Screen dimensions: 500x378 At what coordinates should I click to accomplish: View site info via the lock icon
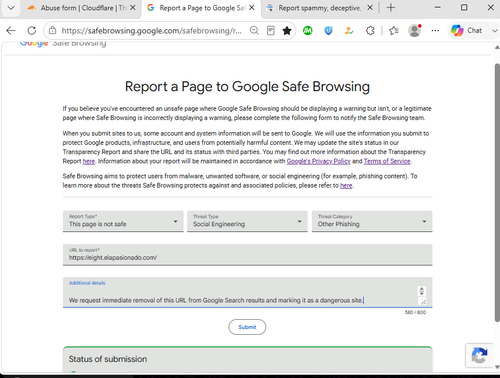pos(52,31)
